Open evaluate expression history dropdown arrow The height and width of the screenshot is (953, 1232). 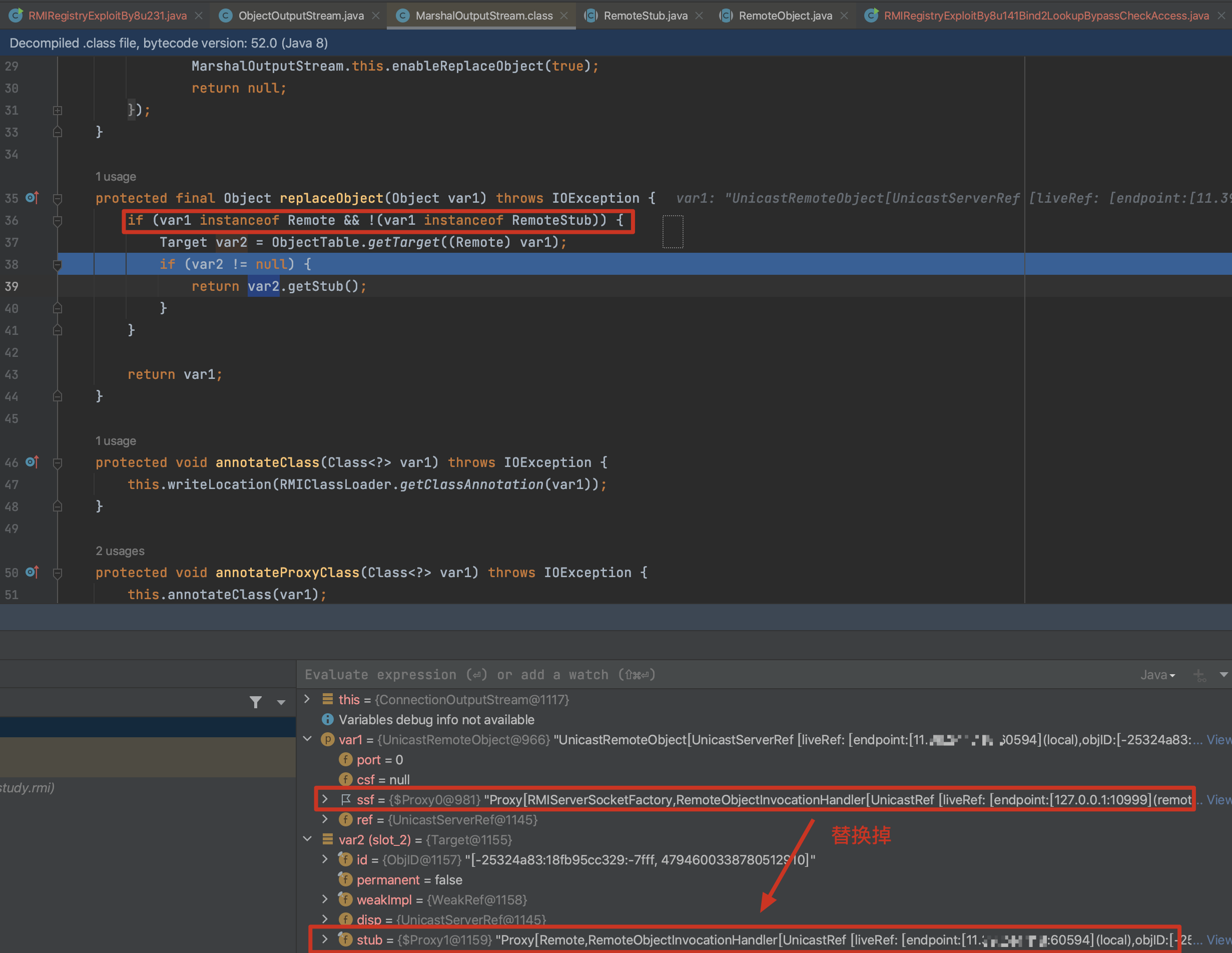[x=1223, y=675]
